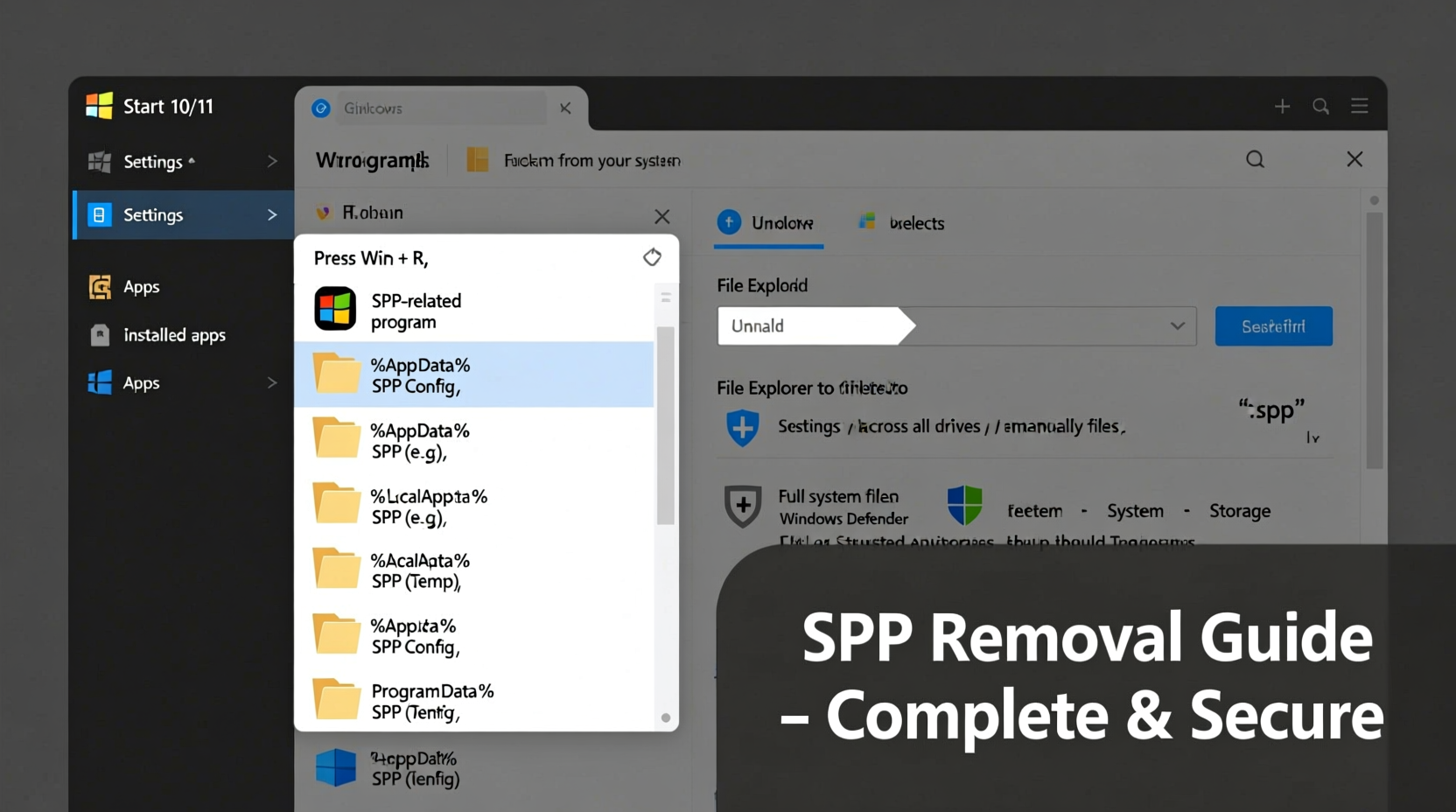
Task: Open the Start menu Windows logo
Action: [x=99, y=105]
